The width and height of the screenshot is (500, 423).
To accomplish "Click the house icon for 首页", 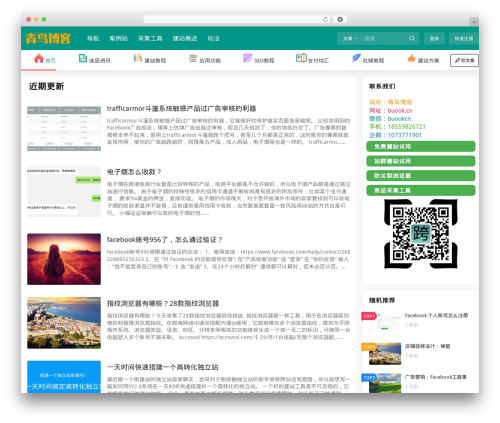I will point(39,58).
